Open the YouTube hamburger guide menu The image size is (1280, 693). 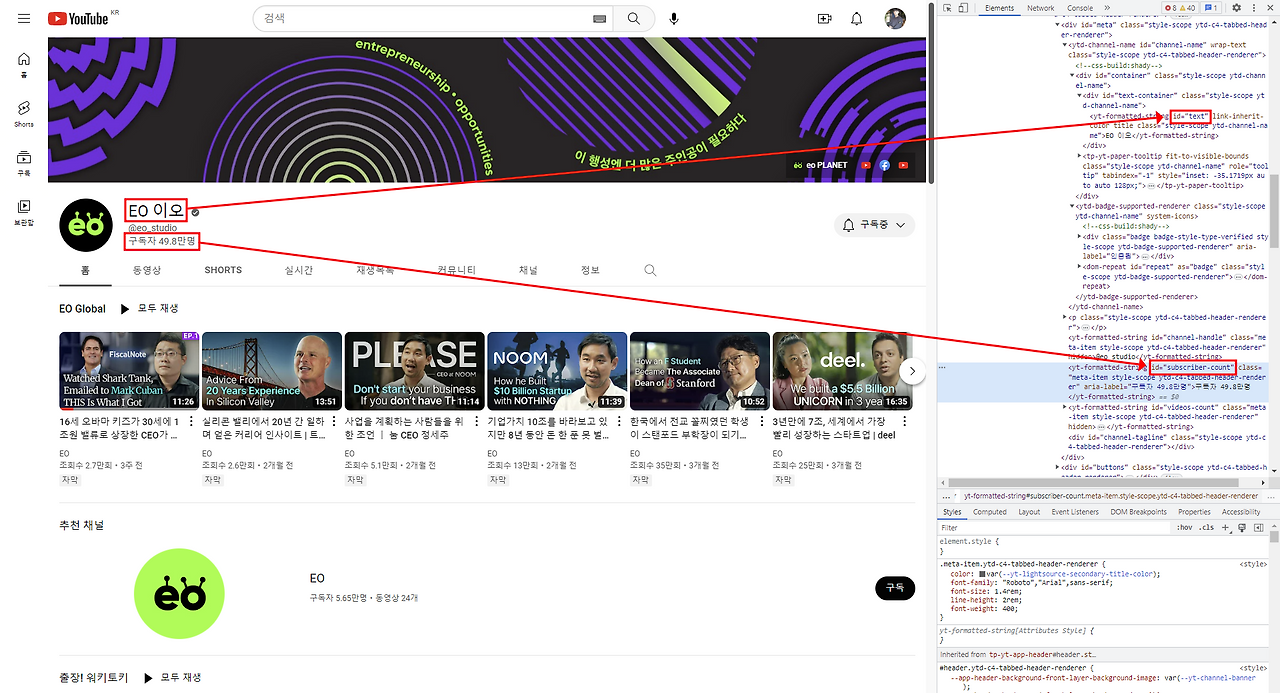[24, 19]
